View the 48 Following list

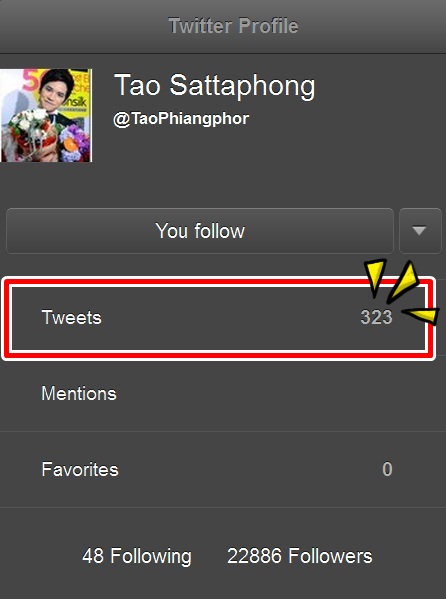click(137, 556)
